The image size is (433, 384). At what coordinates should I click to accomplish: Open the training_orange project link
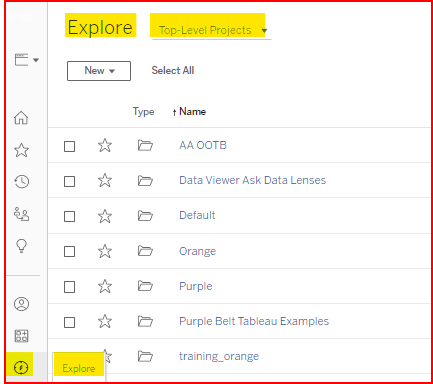(219, 356)
